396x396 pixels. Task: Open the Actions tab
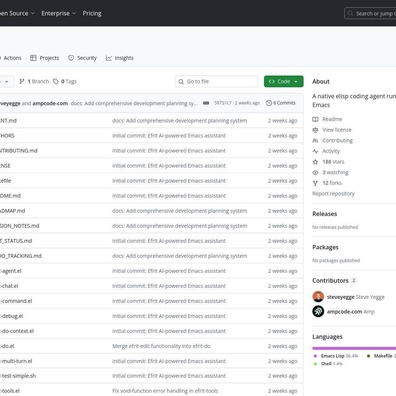(11, 58)
